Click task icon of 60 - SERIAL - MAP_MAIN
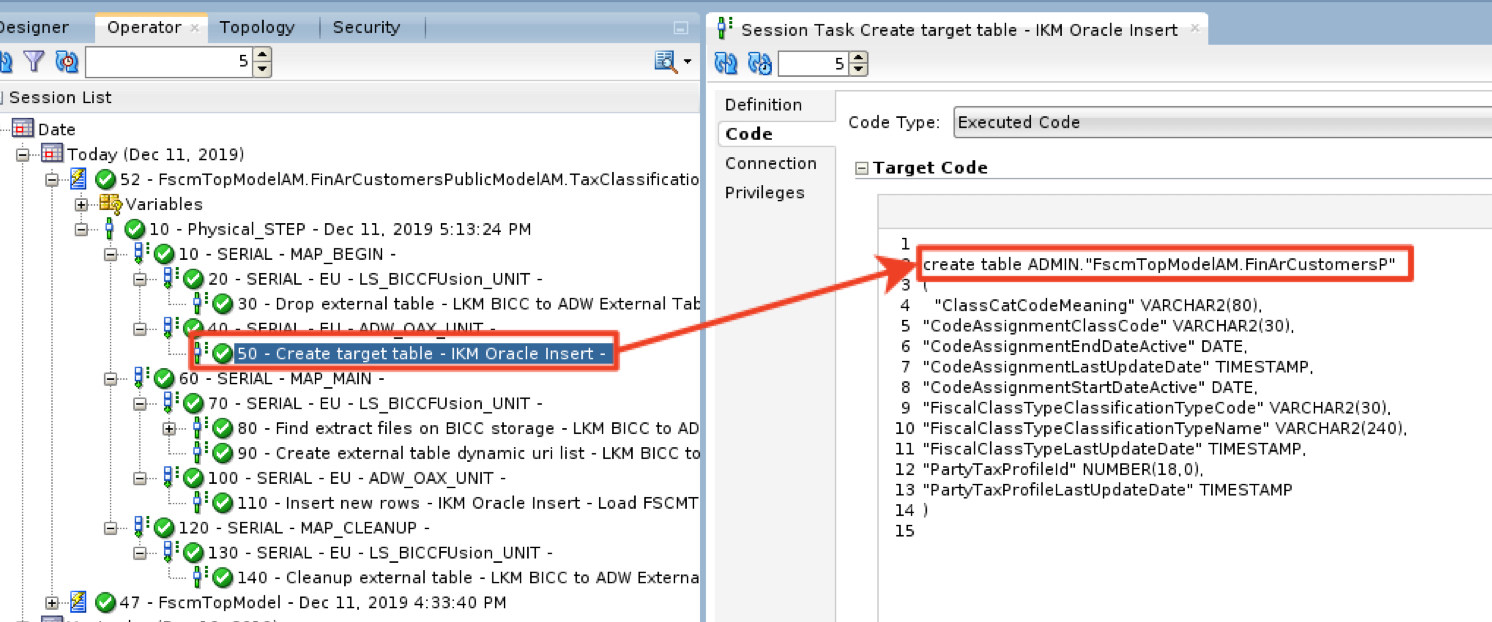This screenshot has width=1492, height=622. pyautogui.click(x=139, y=378)
